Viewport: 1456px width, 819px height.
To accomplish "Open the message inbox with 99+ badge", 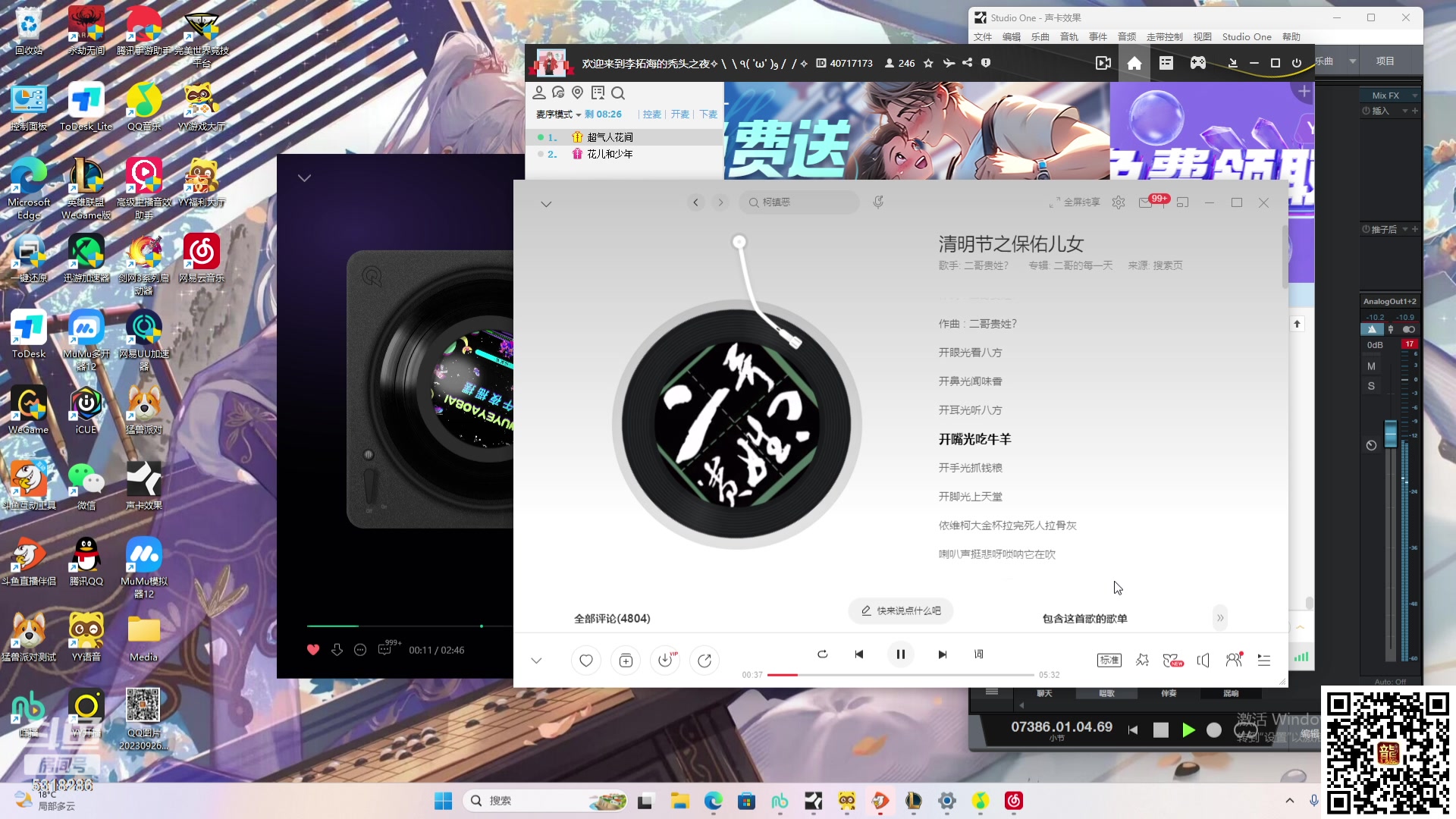I will pyautogui.click(x=1146, y=202).
